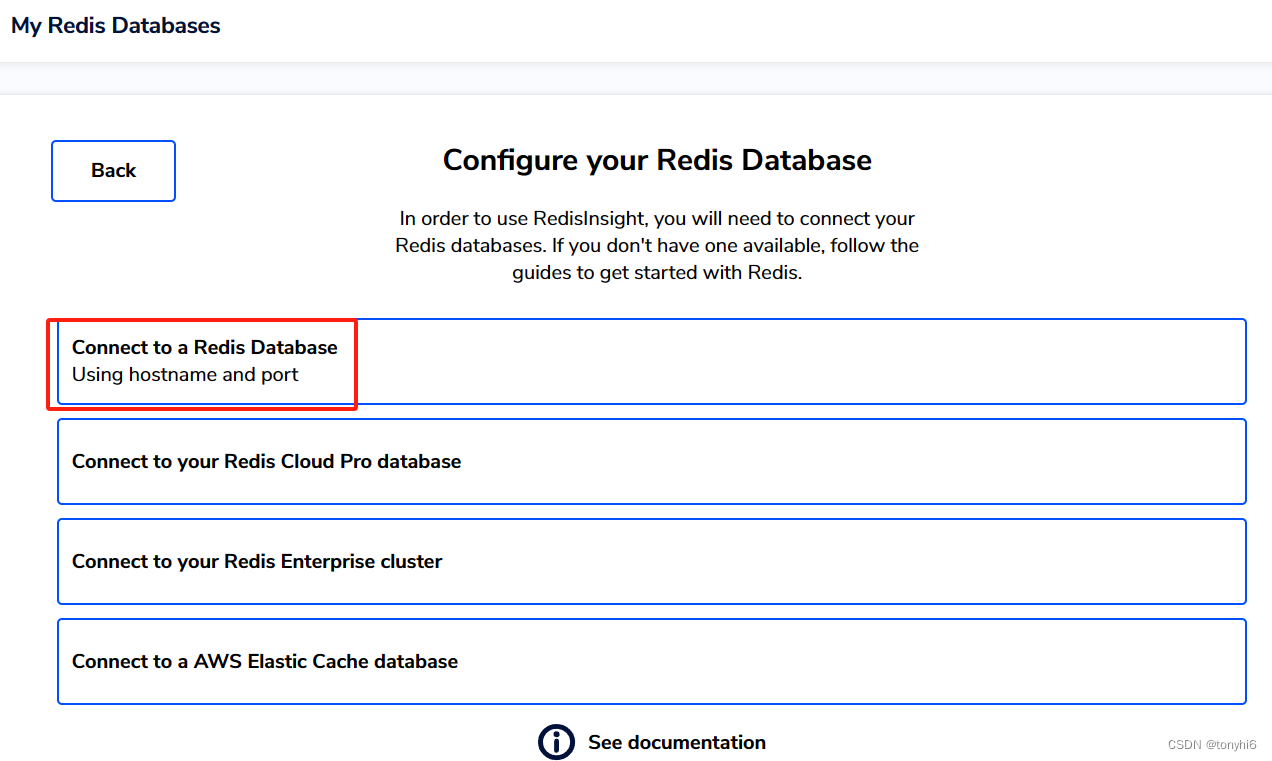Viewport: 1272px width, 761px height.
Task: Open Connect to your Redis Enterprise cluster
Action: [652, 561]
